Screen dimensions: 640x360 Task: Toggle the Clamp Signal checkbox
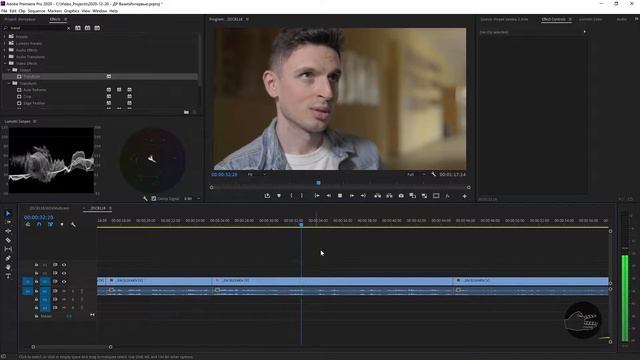coord(154,198)
